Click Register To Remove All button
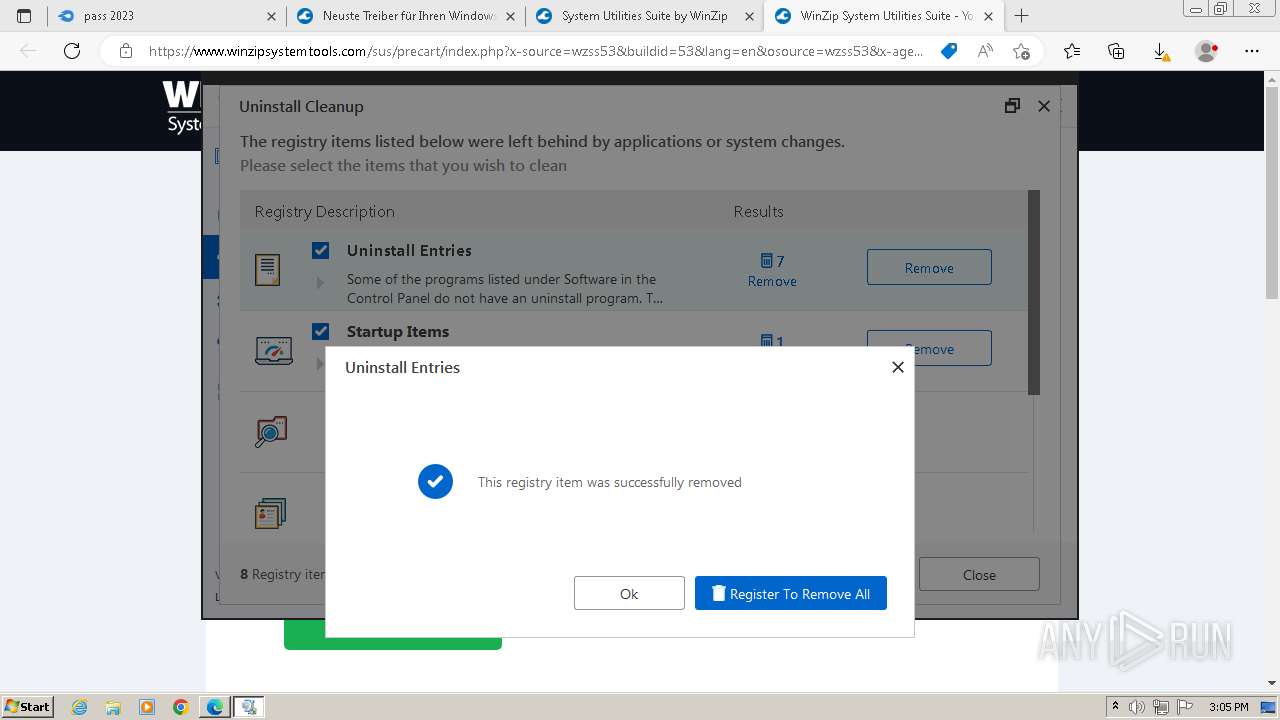Screen dimensions: 1280x720 click(x=791, y=593)
